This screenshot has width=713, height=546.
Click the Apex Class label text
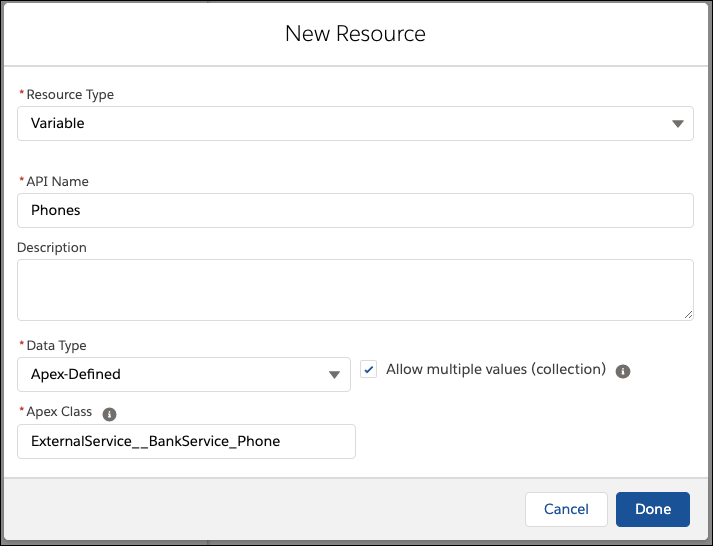tap(59, 412)
